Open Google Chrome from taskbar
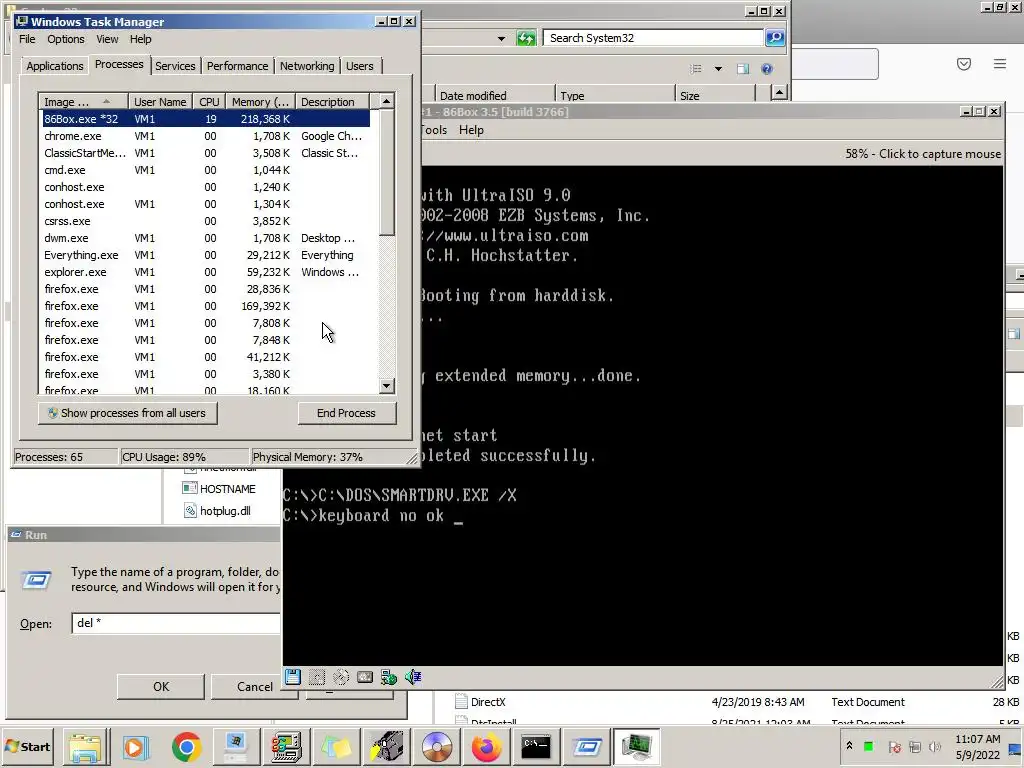The image size is (1024, 768). pos(186,746)
